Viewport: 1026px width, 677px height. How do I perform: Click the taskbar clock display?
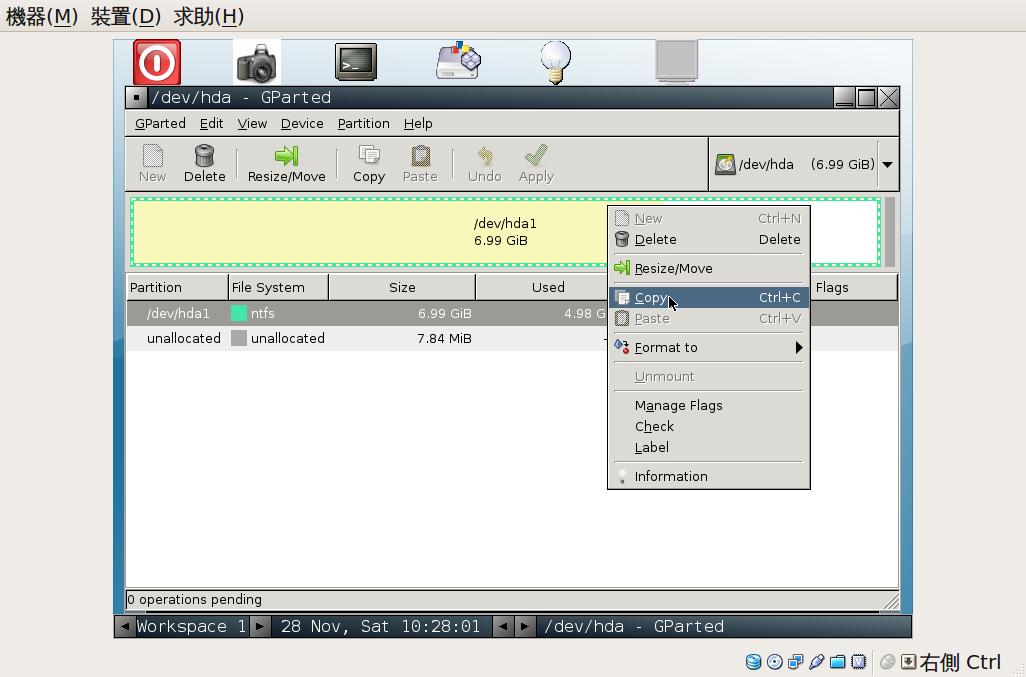click(380, 627)
